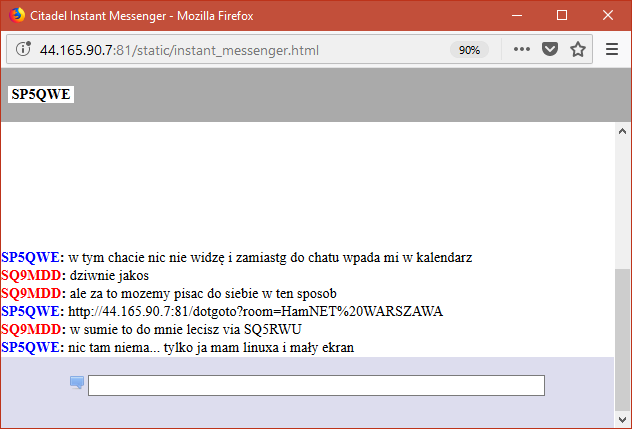Select the SP5QWE conversation tab

41,95
